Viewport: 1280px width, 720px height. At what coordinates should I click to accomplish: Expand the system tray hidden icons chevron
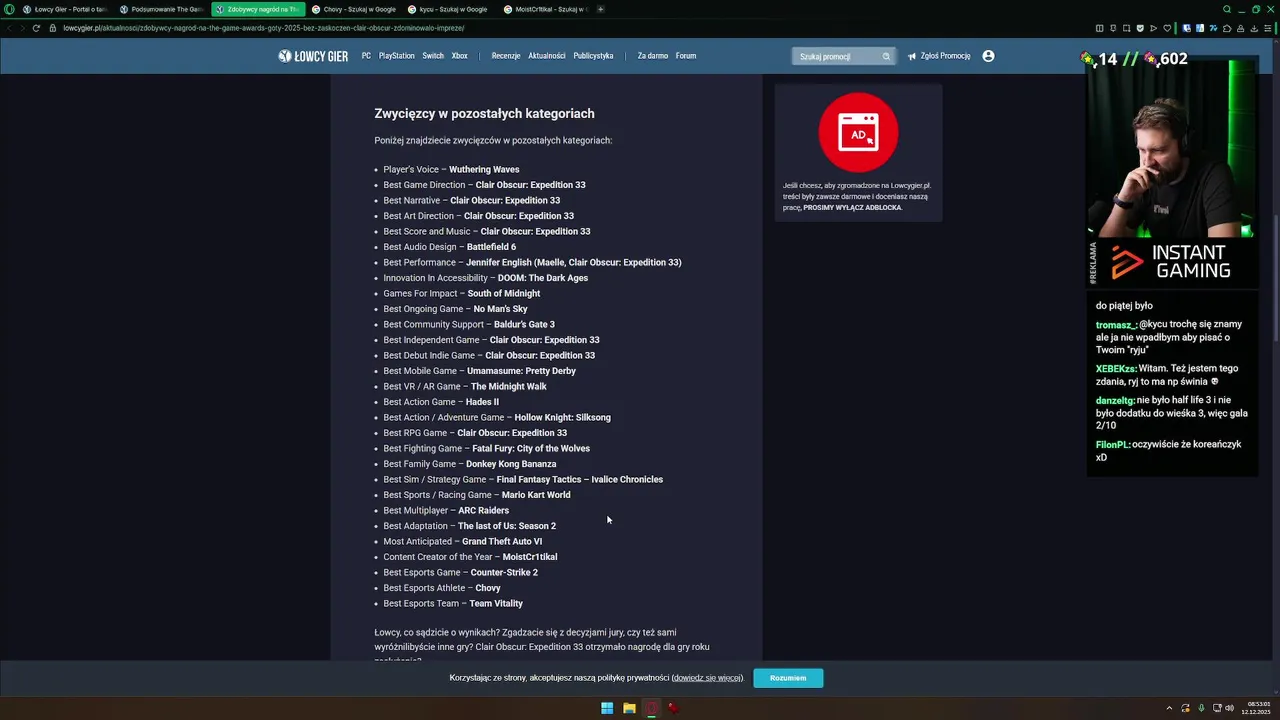coord(1169,708)
